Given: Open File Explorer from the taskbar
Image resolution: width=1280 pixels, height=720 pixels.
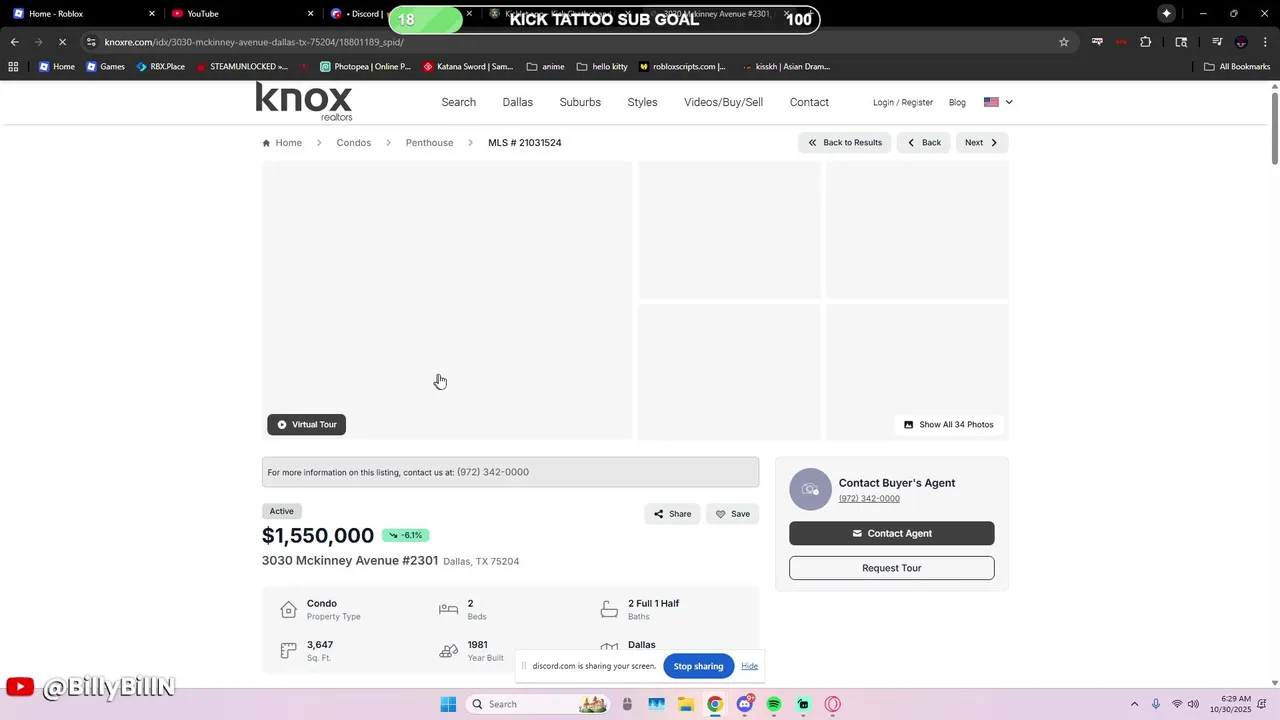Looking at the screenshot, I should pyautogui.click(x=686, y=704).
